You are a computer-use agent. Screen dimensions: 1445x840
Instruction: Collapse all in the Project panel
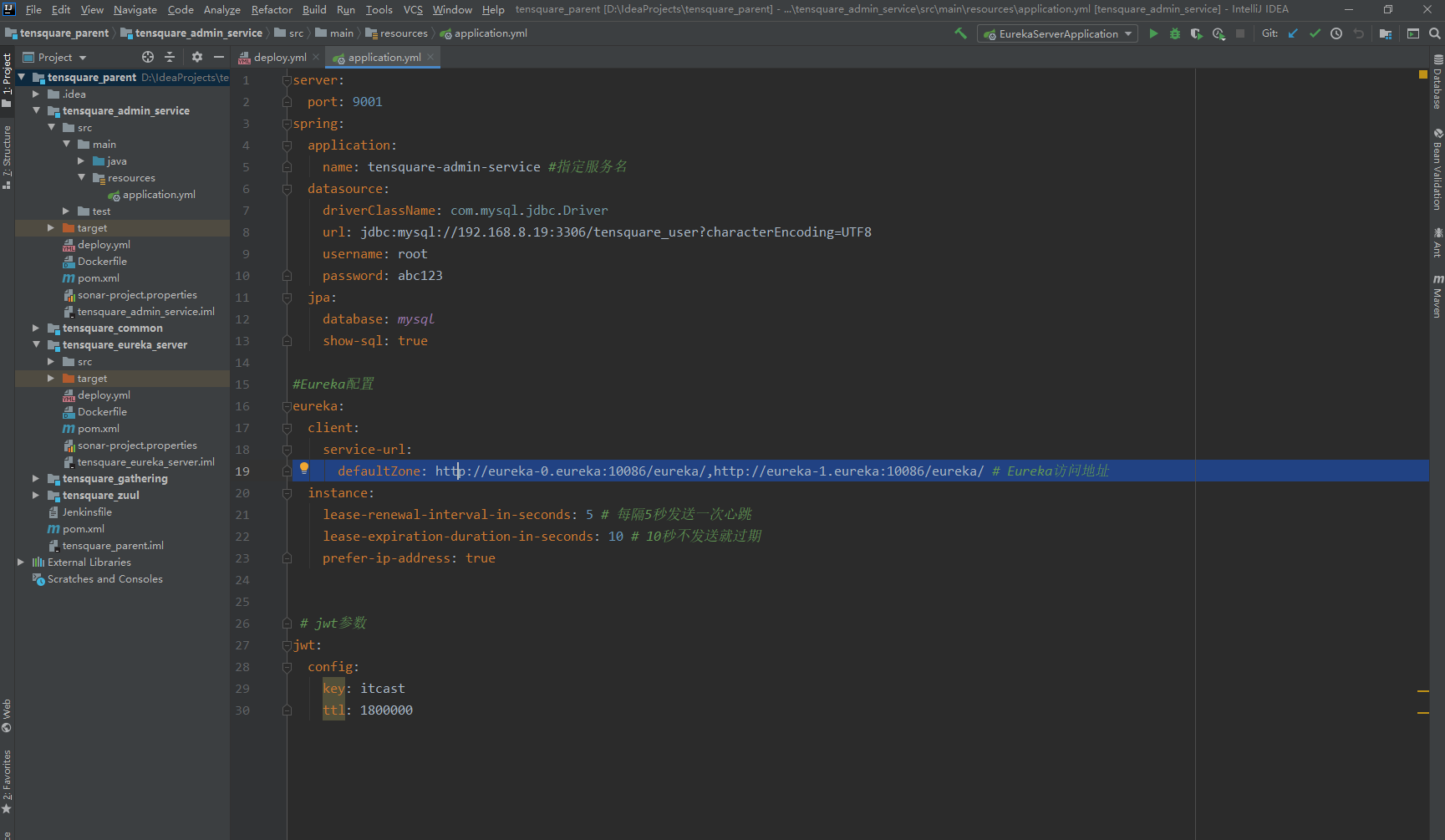[170, 57]
